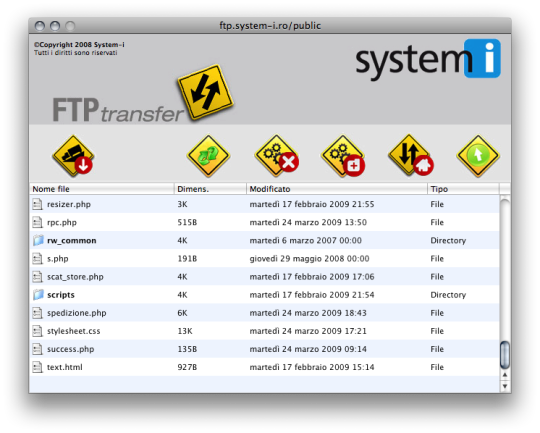The height and width of the screenshot is (433, 540).
Task: Click file icon beside resizer.php
Action: point(37,204)
